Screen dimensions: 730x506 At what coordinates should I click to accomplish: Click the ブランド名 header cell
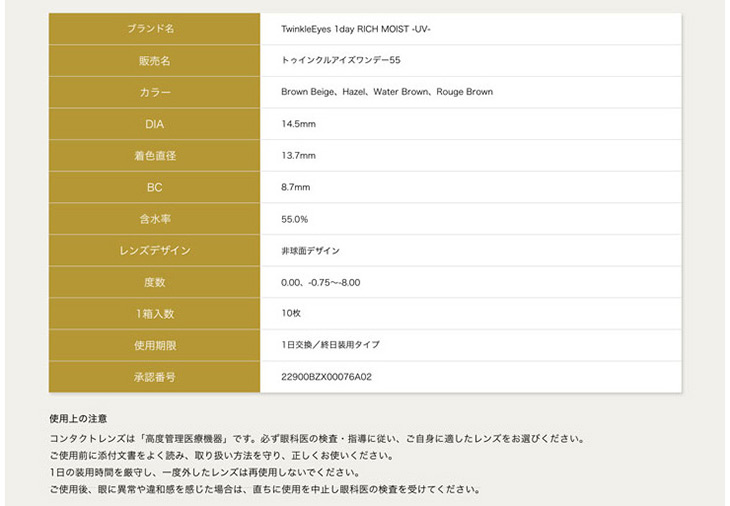click(x=154, y=29)
